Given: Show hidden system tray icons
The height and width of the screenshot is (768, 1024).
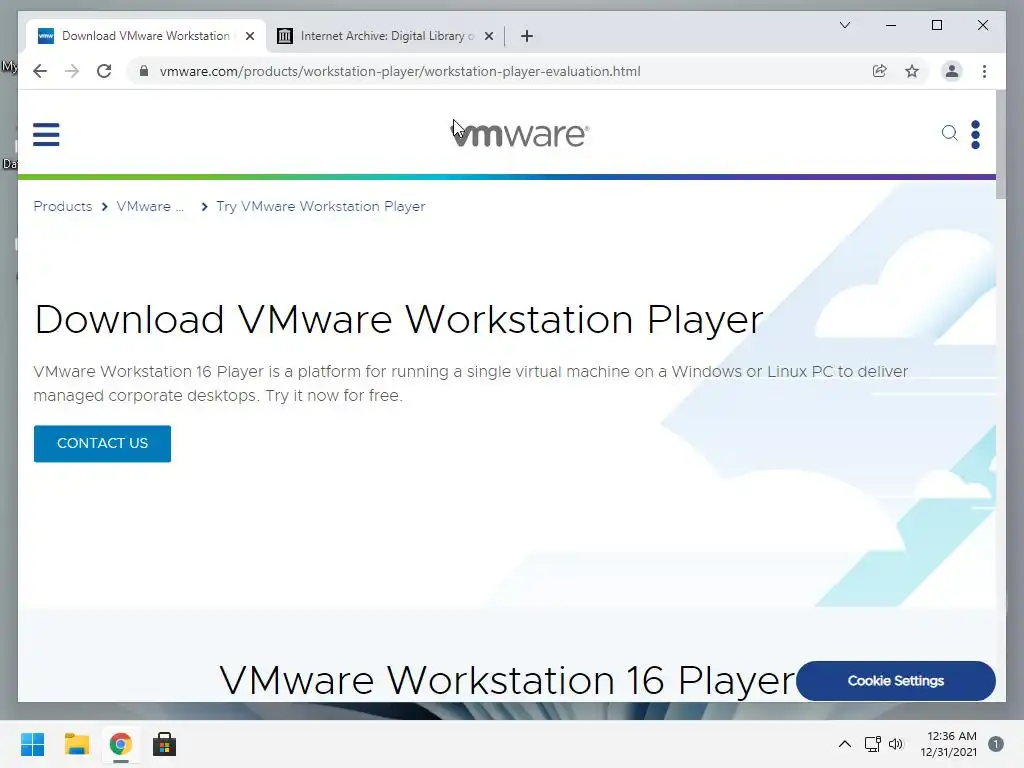Looking at the screenshot, I should click(844, 744).
